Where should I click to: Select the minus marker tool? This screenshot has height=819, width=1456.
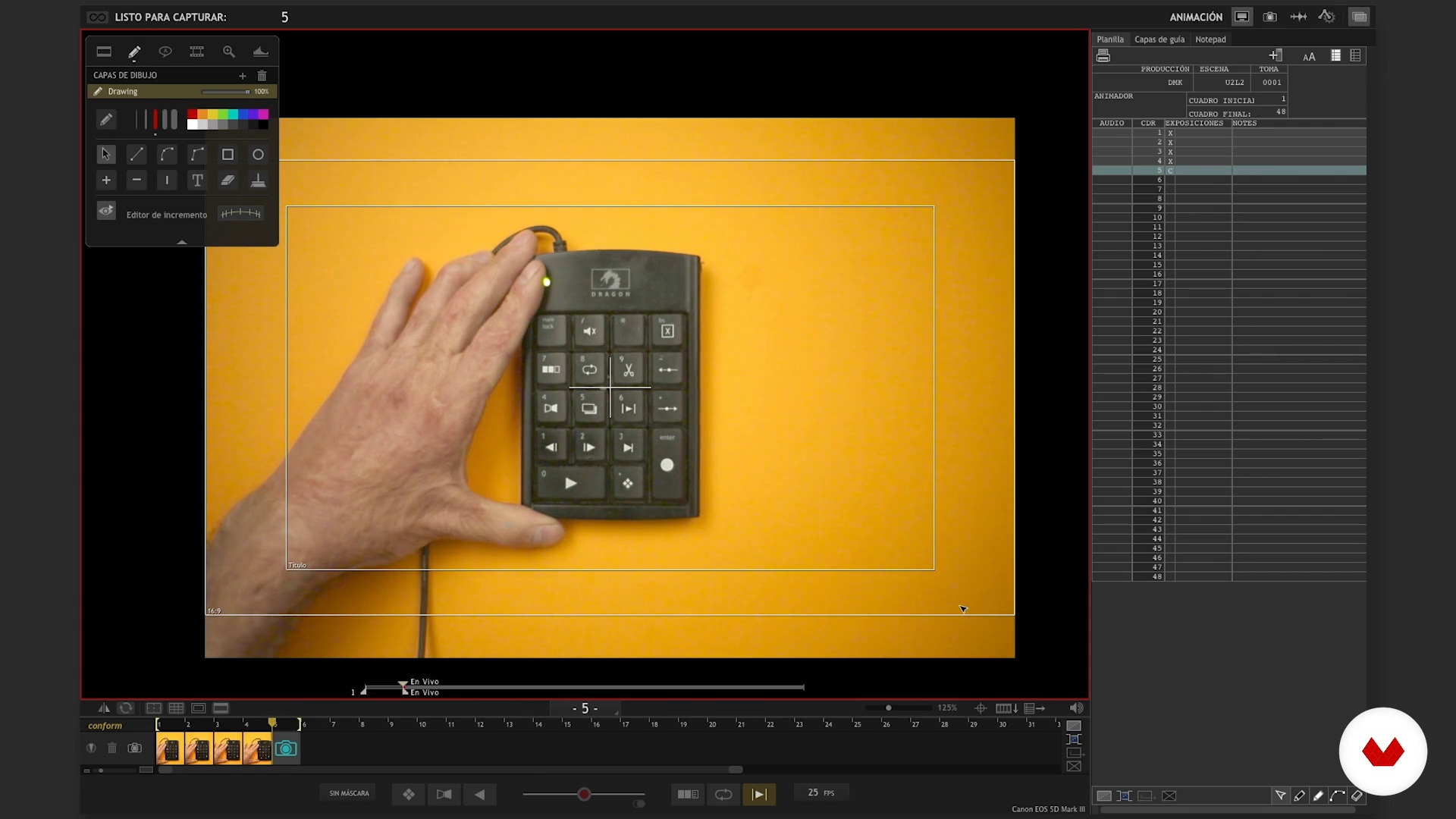pyautogui.click(x=136, y=180)
